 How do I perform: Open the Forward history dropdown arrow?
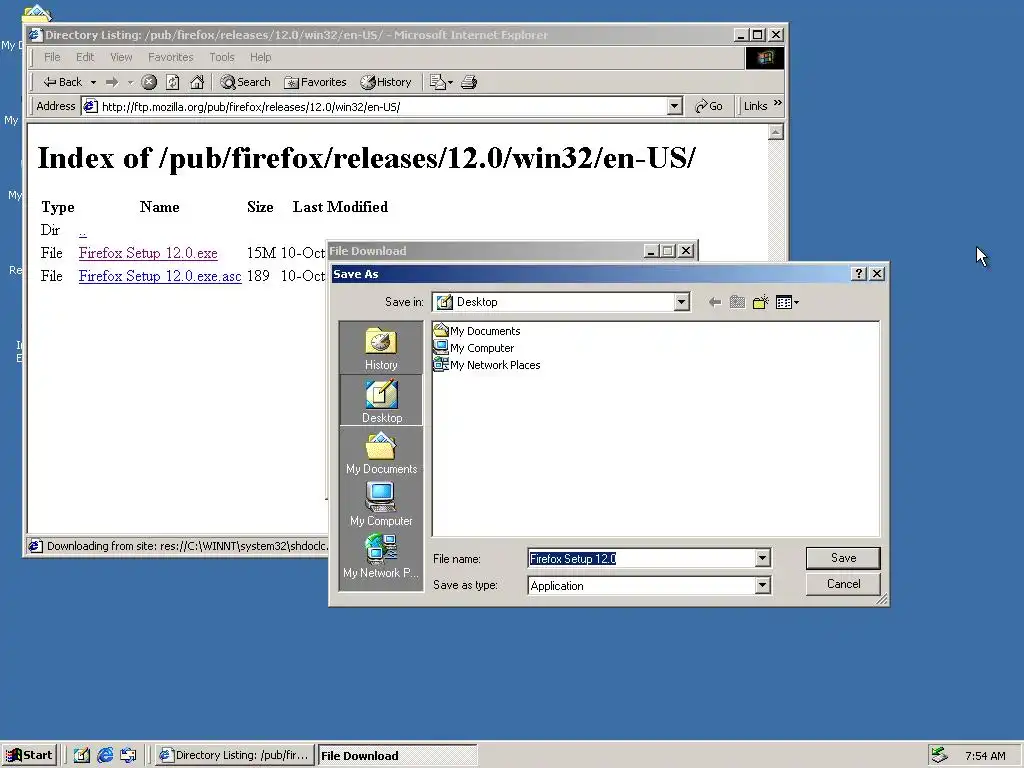click(130, 82)
